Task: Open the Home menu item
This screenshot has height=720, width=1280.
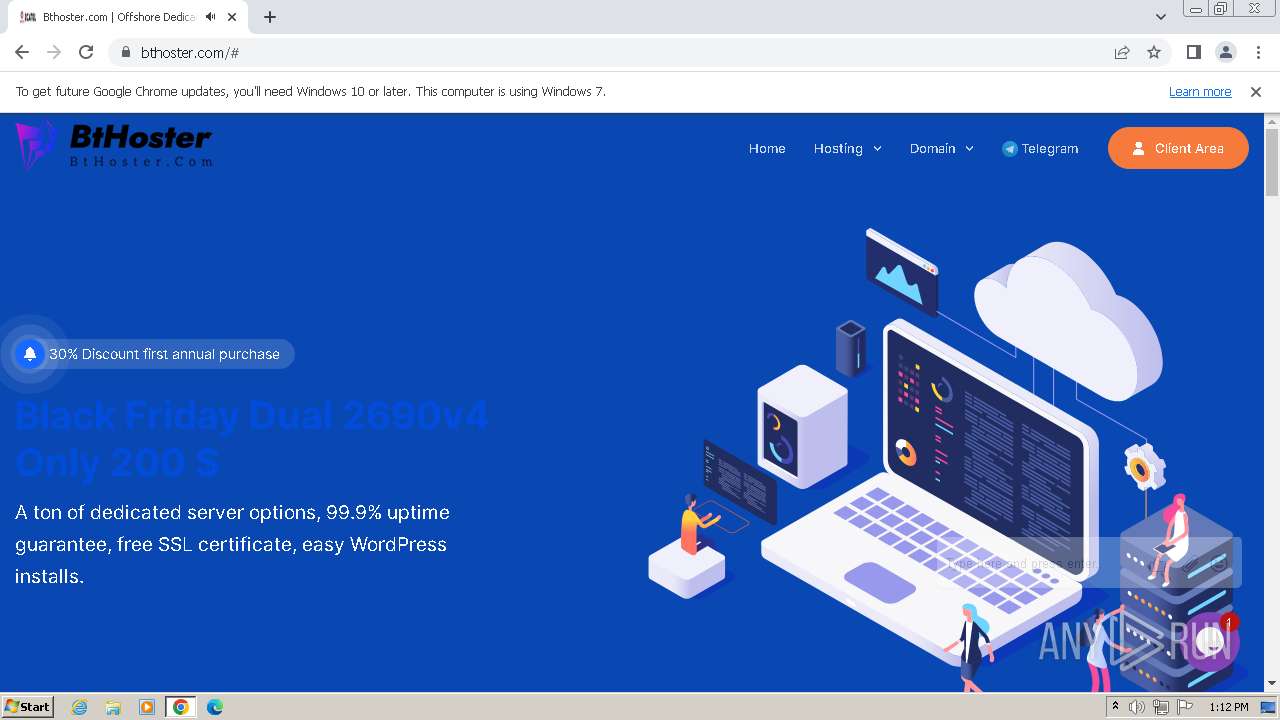Action: [767, 148]
